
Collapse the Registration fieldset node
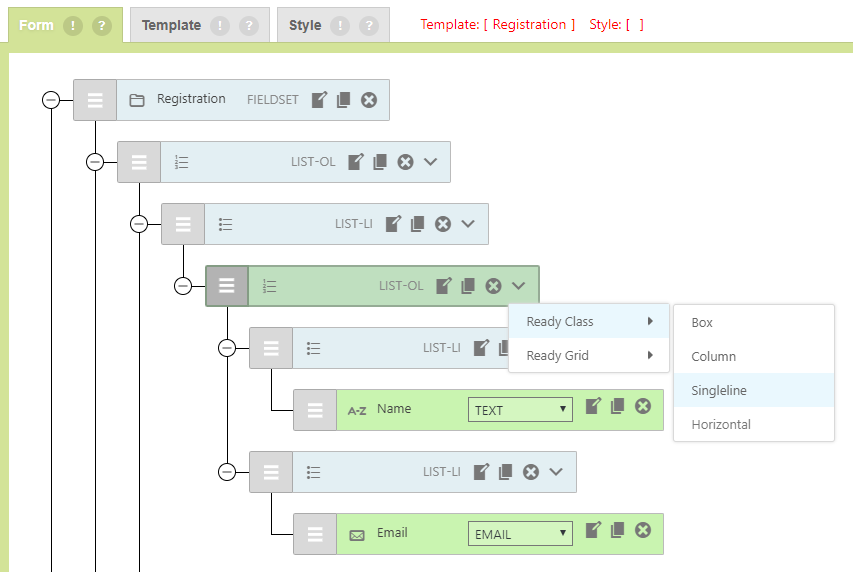click(51, 100)
